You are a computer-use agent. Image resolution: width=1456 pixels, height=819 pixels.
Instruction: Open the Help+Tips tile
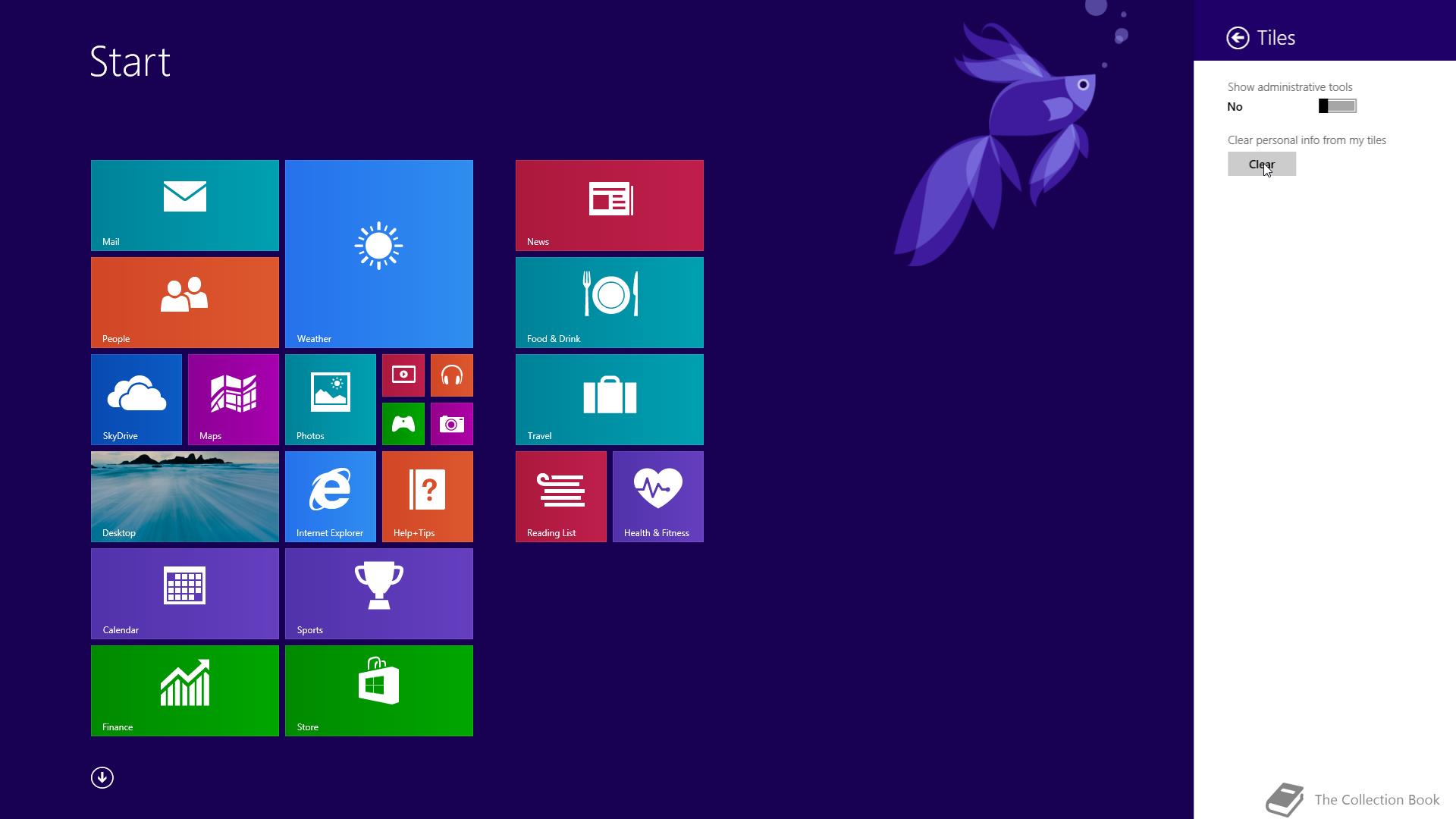(428, 497)
